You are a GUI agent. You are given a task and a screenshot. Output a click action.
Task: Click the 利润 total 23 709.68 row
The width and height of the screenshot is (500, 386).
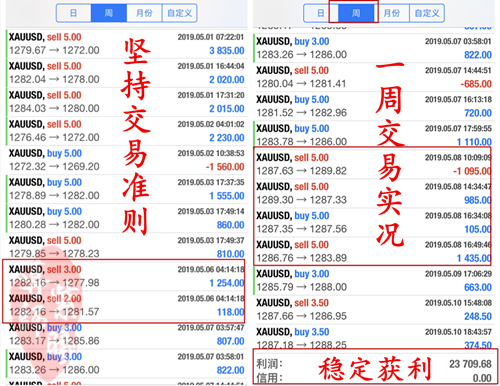374,364
